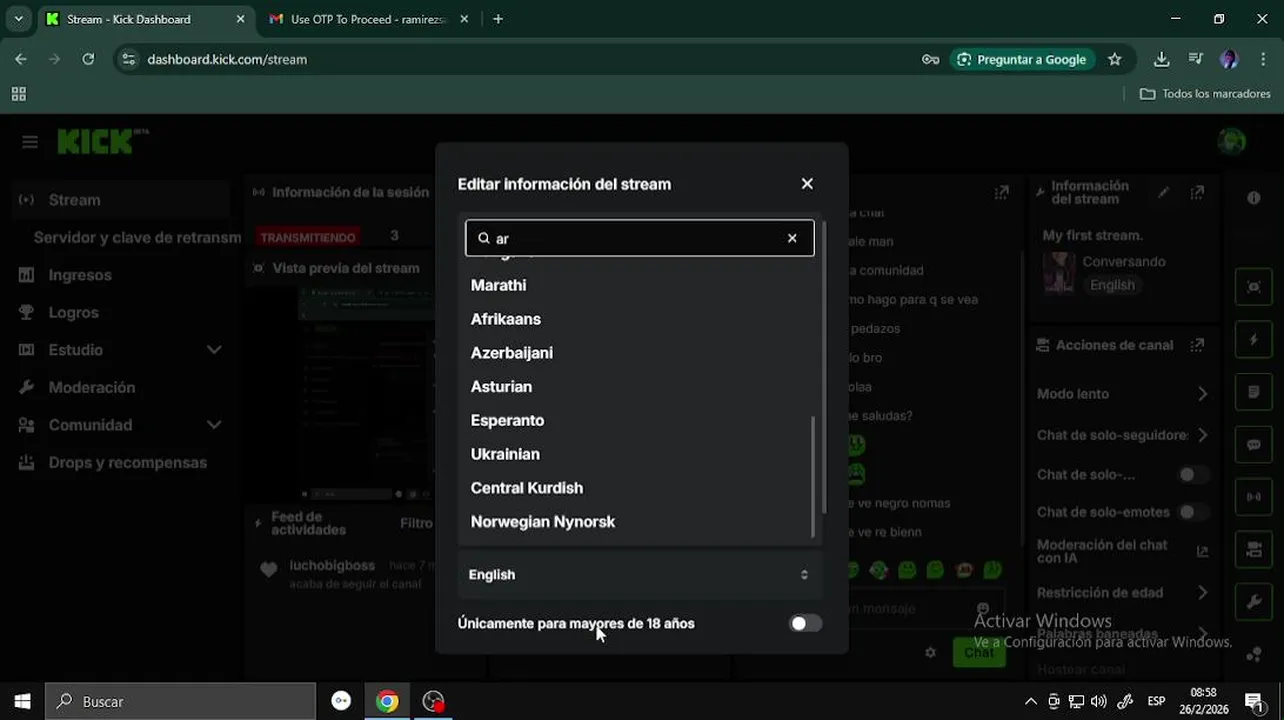Open the hamburger sidebar menu
1284x720 pixels.
pos(30,142)
